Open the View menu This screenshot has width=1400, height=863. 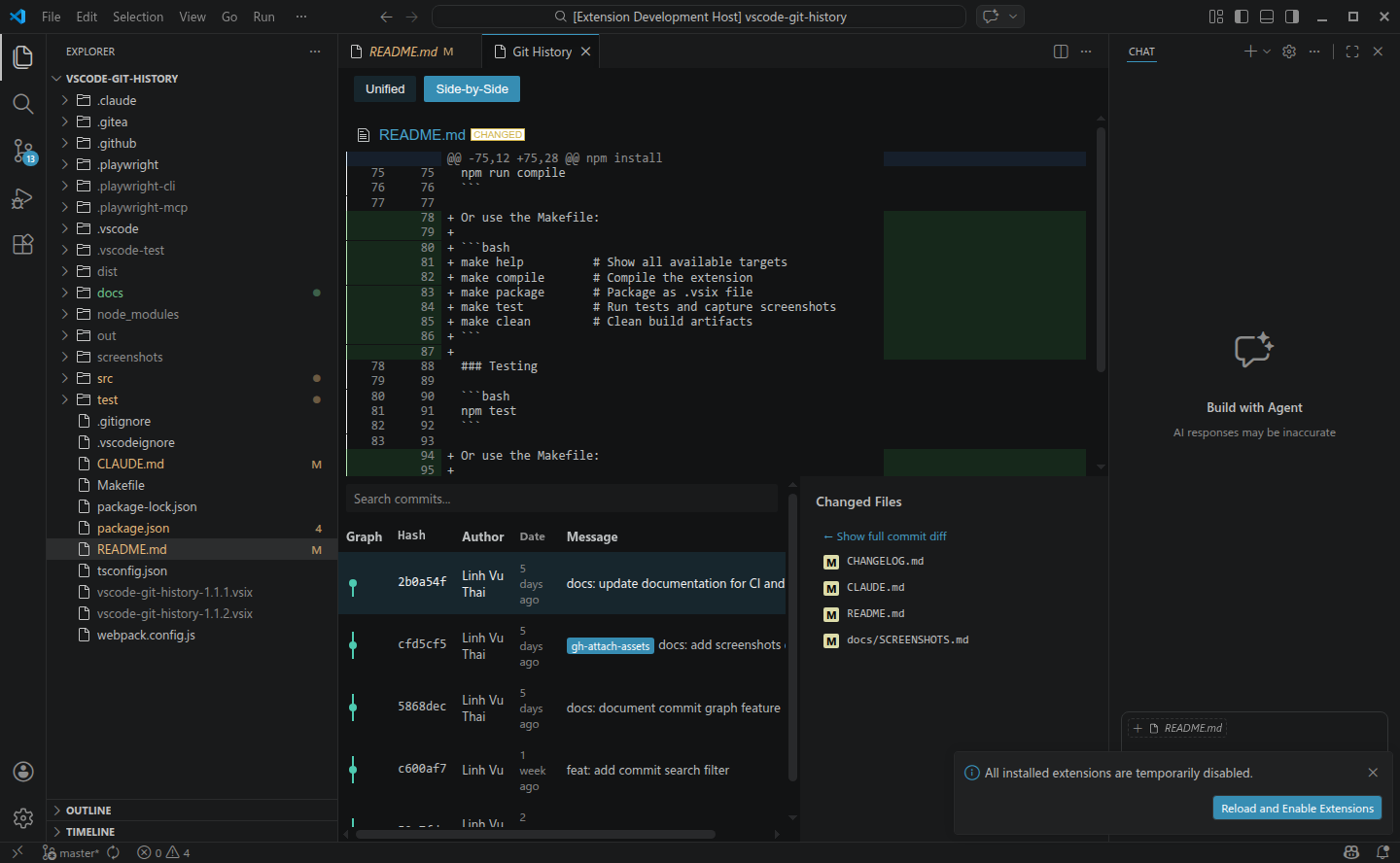pos(192,17)
